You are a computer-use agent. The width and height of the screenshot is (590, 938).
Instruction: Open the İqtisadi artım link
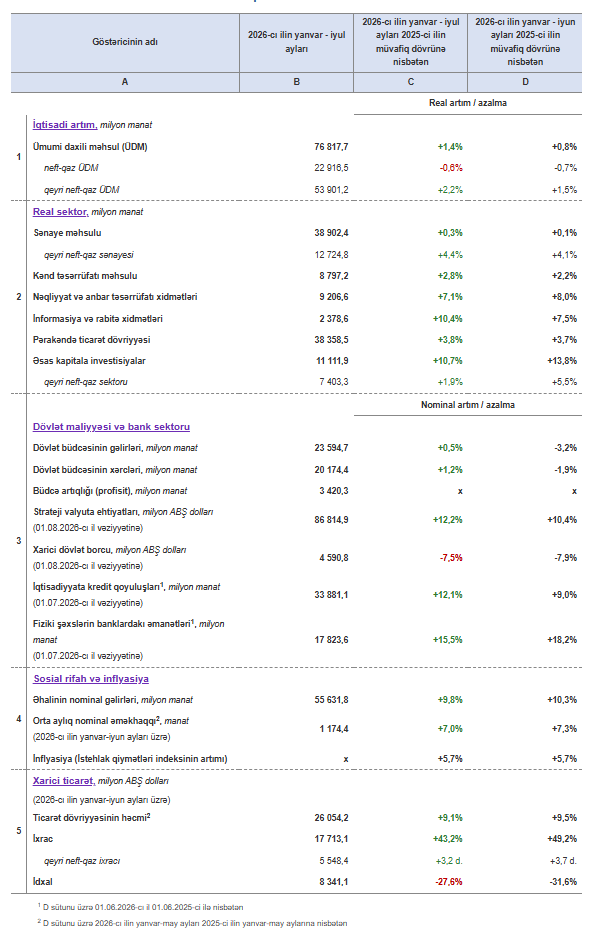65,124
